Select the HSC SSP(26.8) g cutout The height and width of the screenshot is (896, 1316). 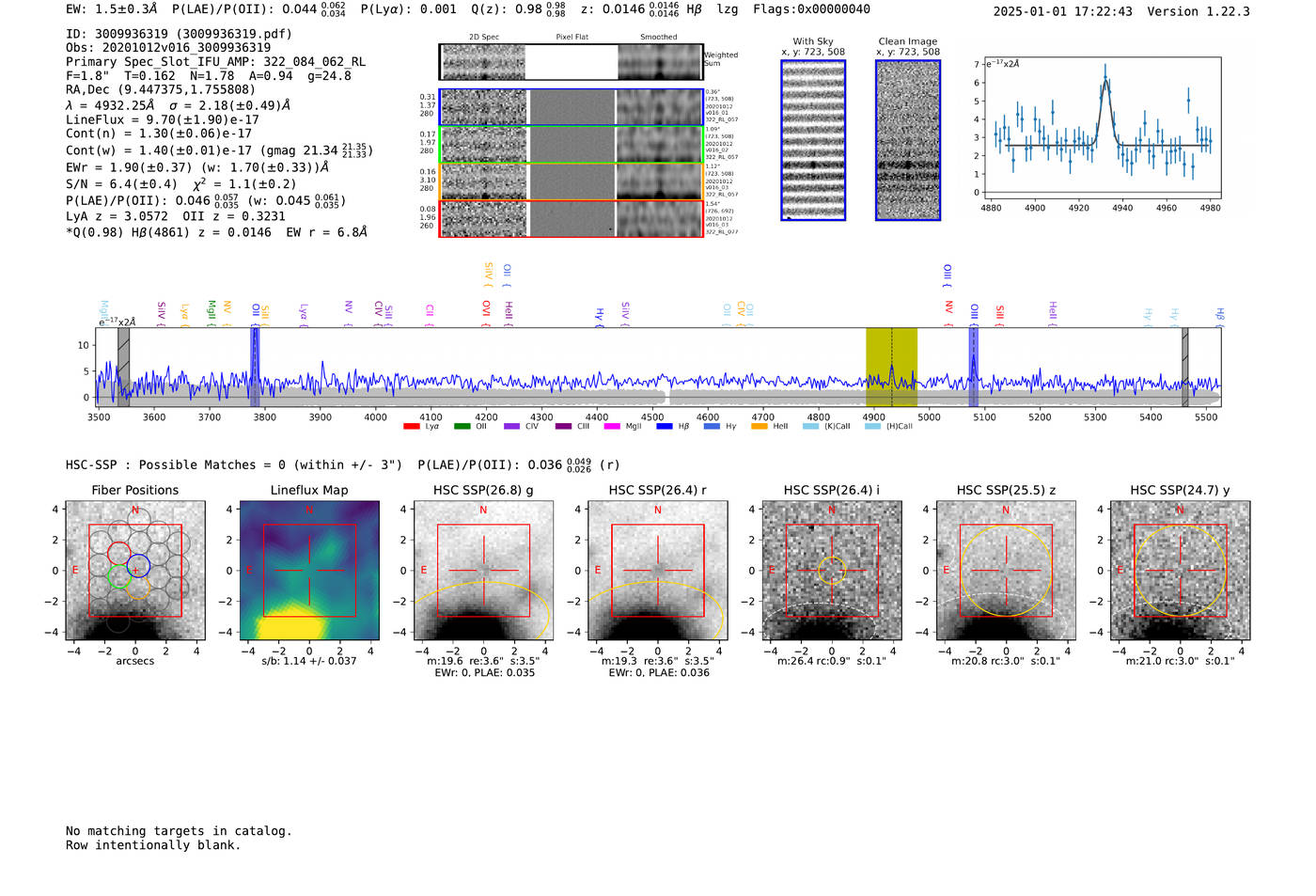click(483, 571)
